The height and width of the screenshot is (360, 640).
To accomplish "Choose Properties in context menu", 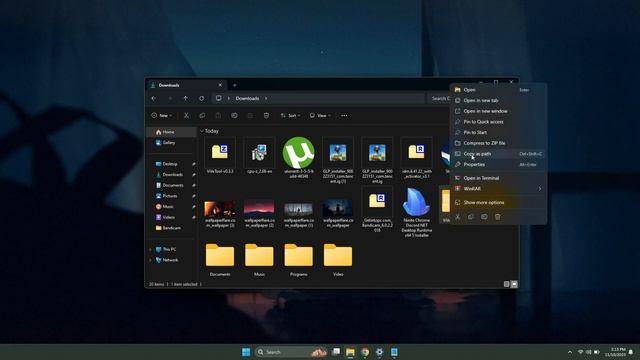I will 498,164.
